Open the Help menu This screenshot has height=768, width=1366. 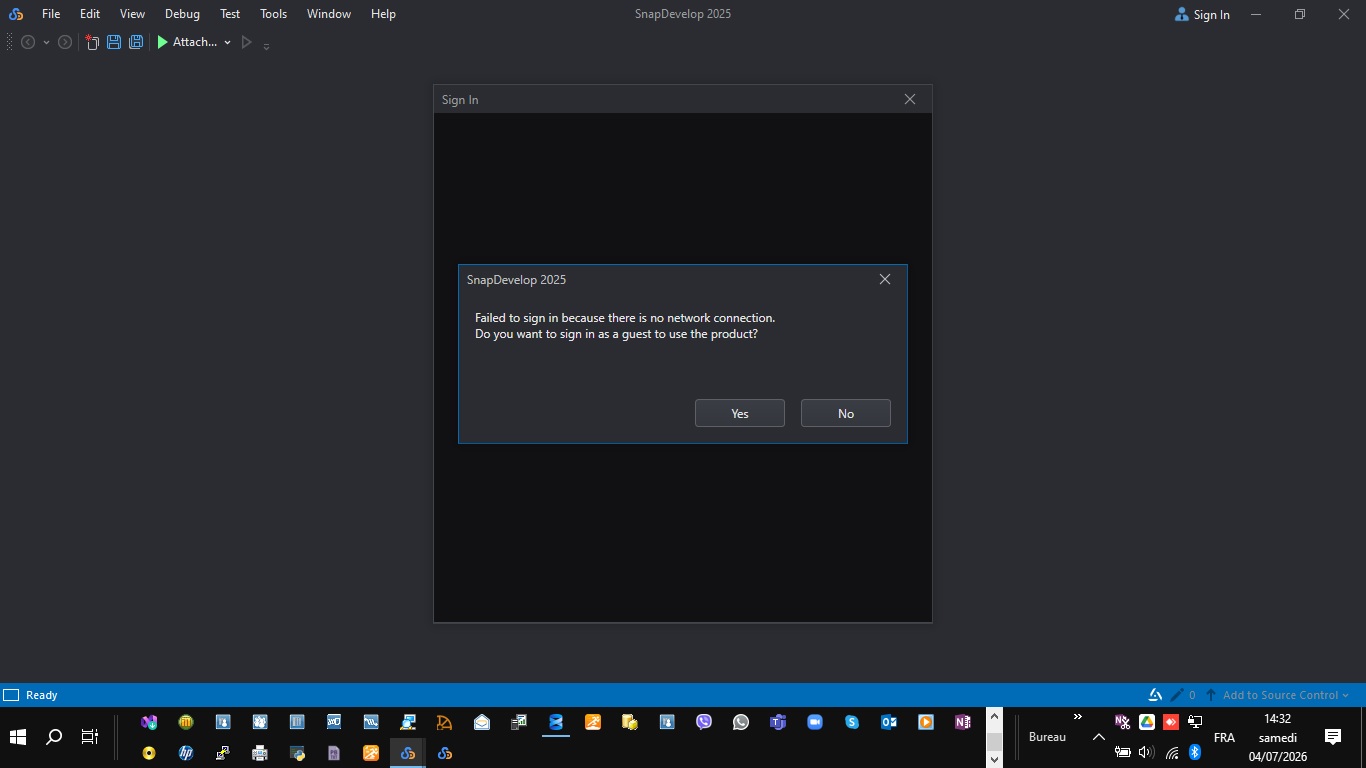pos(383,14)
